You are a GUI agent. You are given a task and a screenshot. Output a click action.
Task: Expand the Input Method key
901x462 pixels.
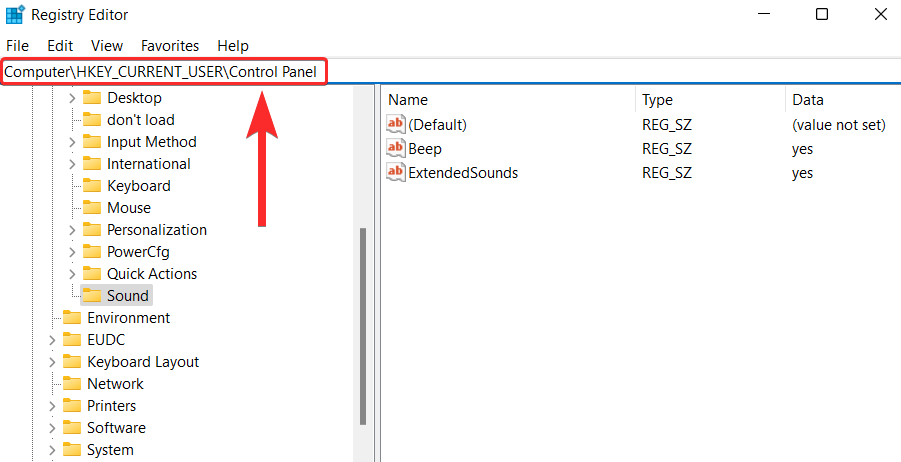pyautogui.click(x=72, y=142)
